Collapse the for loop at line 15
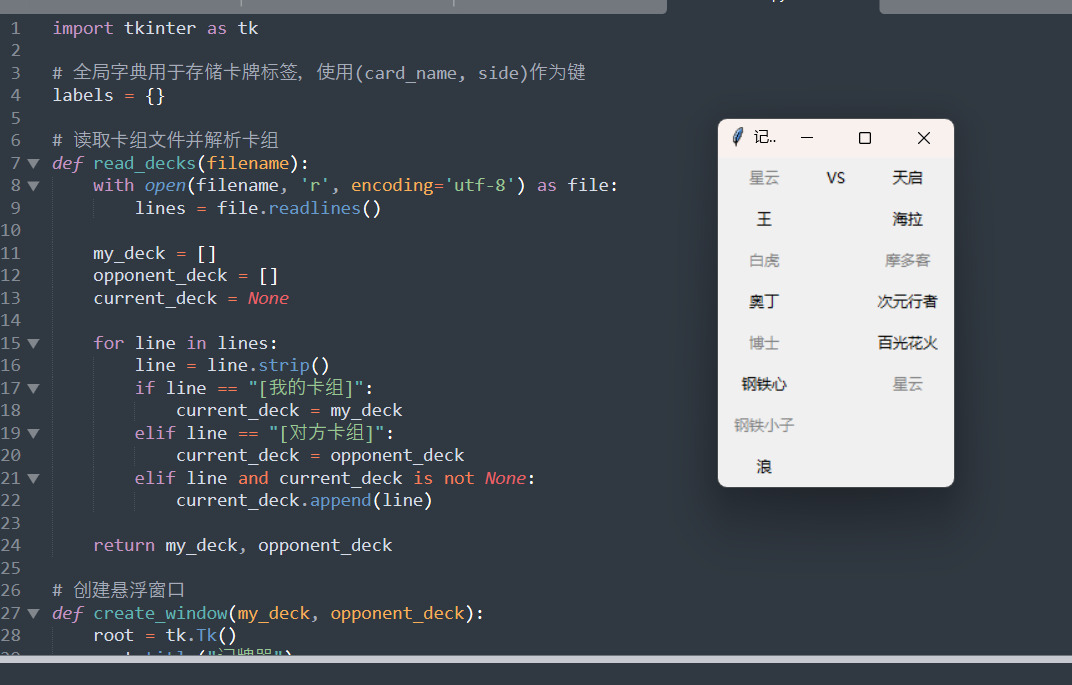 pyautogui.click(x=33, y=343)
